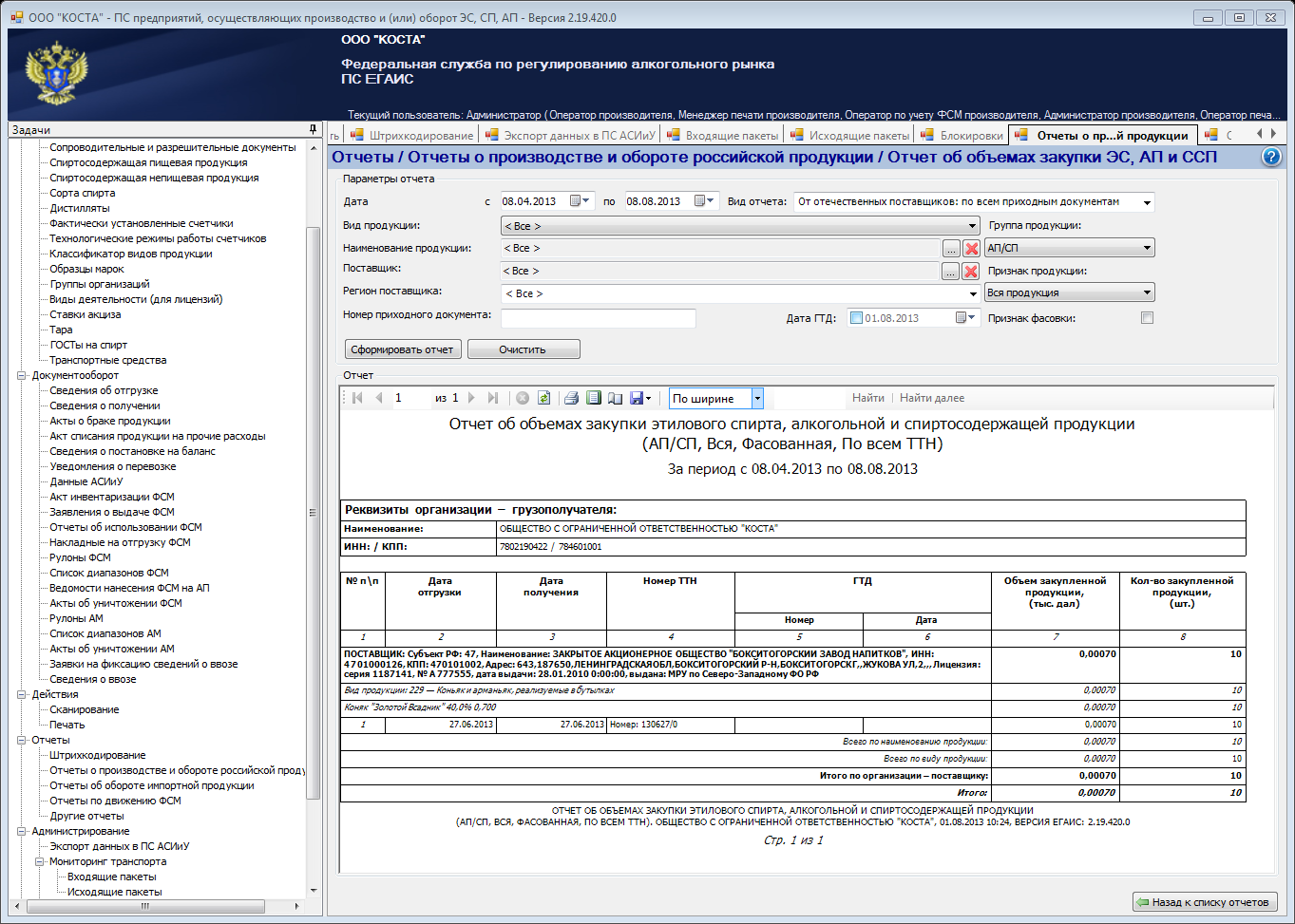
Task: Browse Наименование продукции with ellipsis button
Action: [950, 248]
